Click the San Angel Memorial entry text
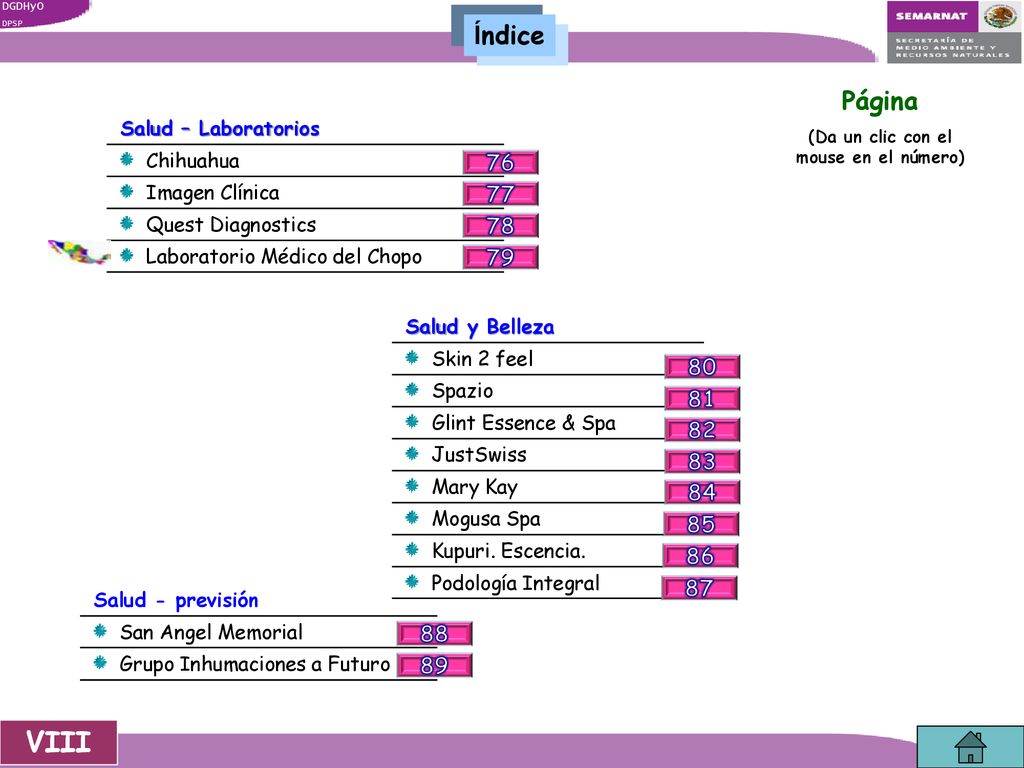This screenshot has height=768, width=1024. [x=211, y=632]
